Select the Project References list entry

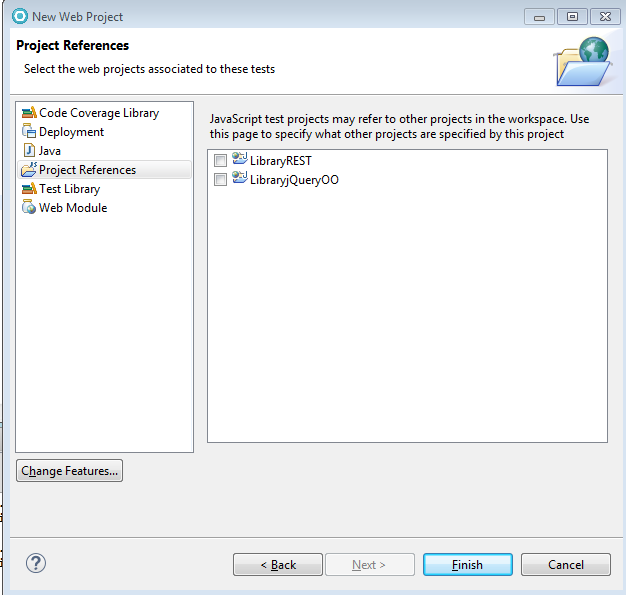pyautogui.click(x=105, y=170)
